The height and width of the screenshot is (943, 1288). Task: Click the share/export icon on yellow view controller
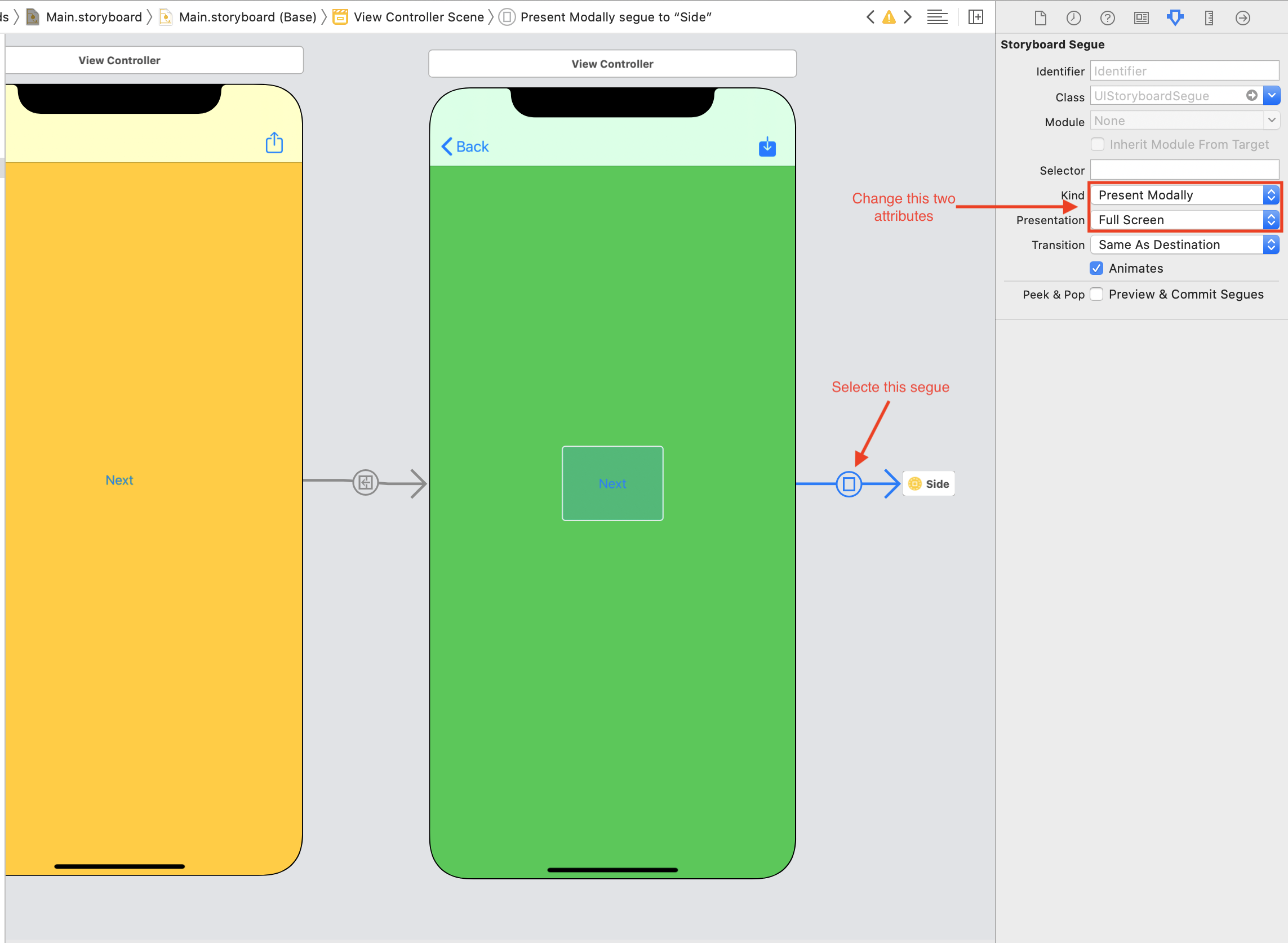click(x=274, y=143)
